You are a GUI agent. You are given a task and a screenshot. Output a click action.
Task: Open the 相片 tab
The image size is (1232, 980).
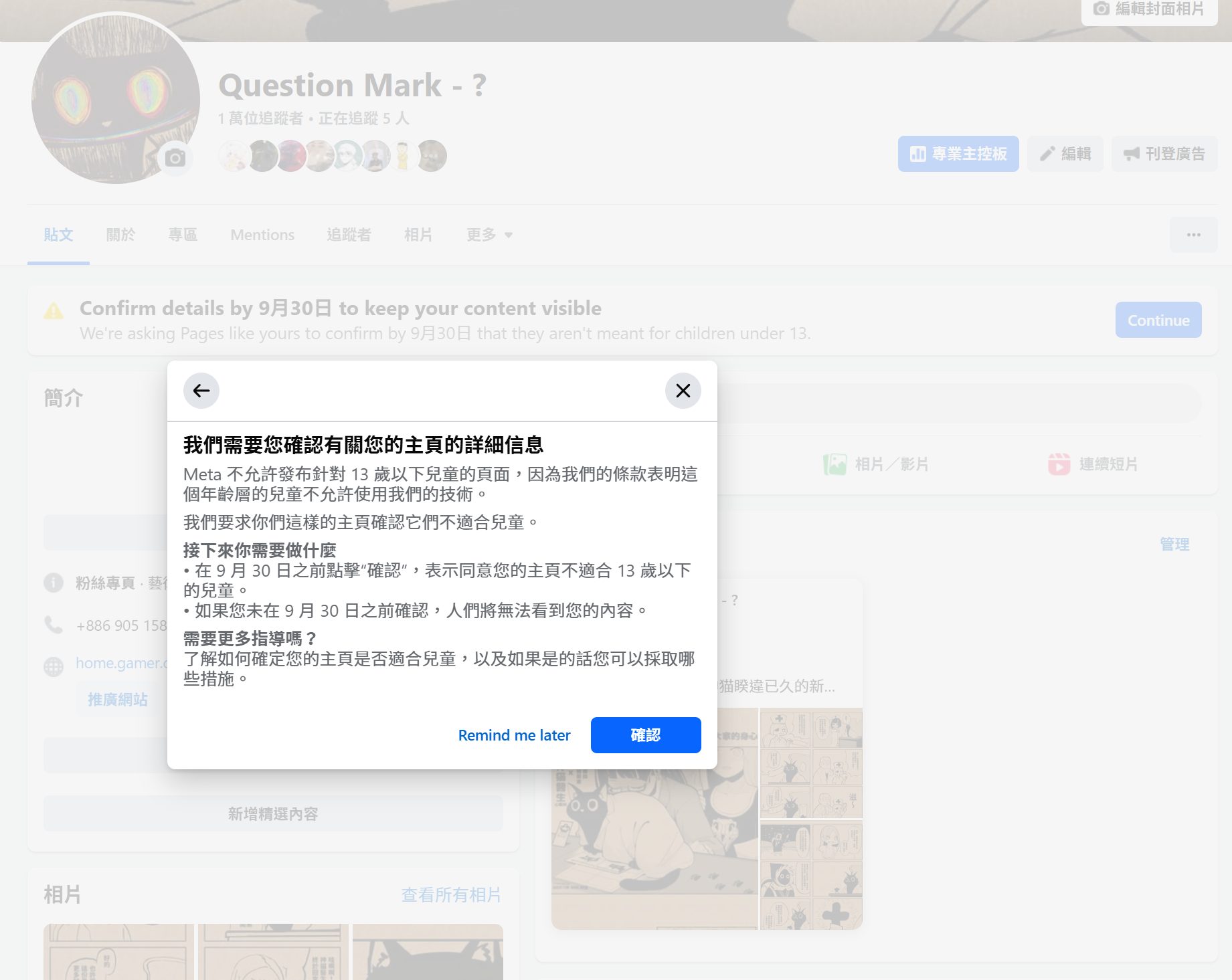(x=418, y=235)
